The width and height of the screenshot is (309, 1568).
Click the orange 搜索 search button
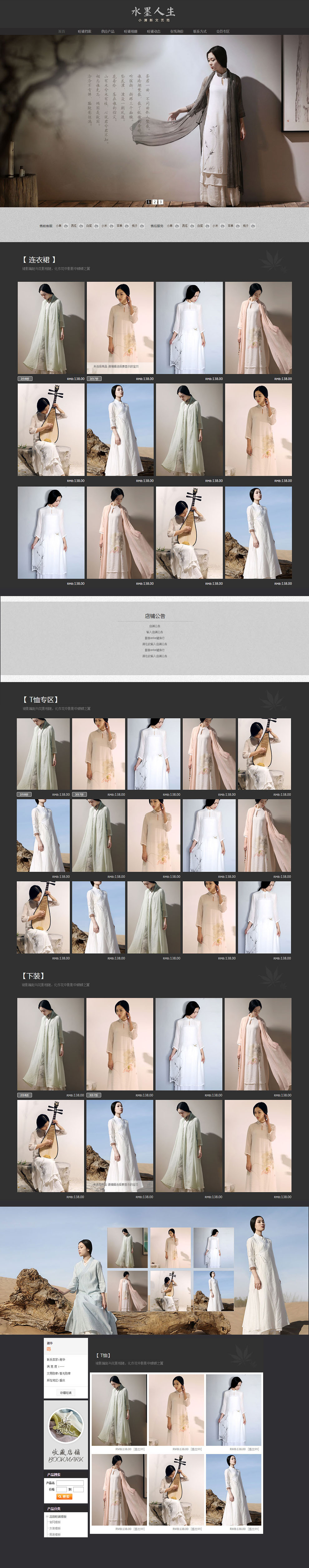tap(65, 1497)
